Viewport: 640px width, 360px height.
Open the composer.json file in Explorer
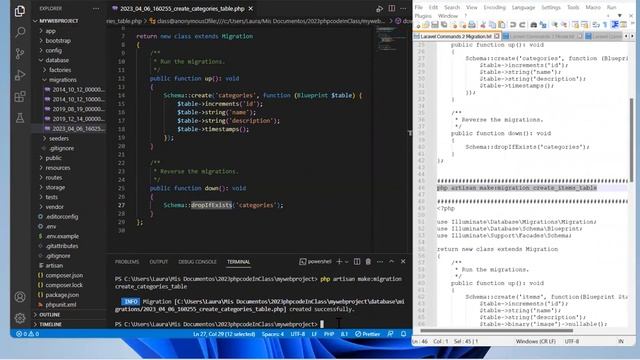pos(69,275)
